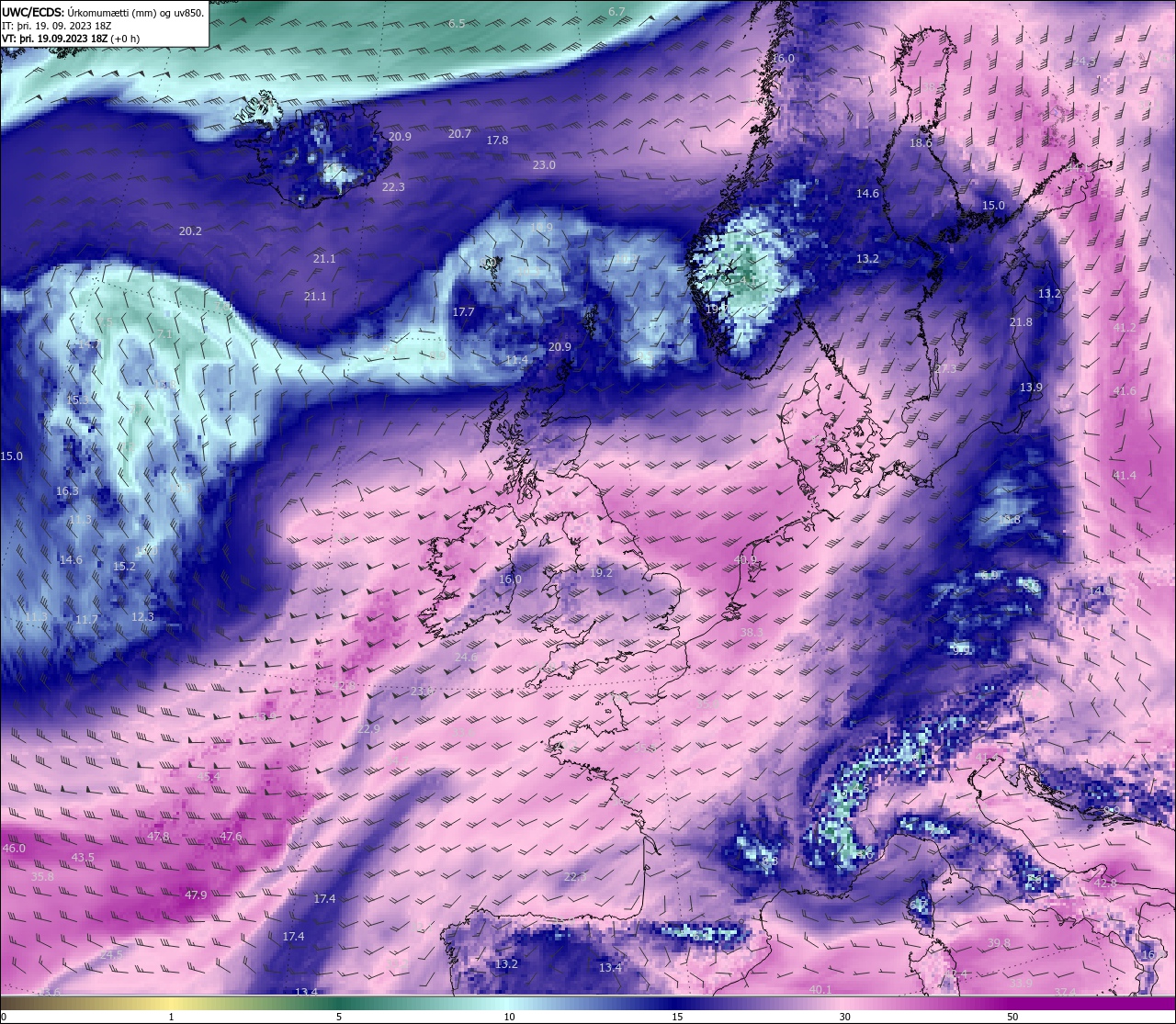The image size is (1176, 1024).
Task: Click the map value '18.6'
Action: click(921, 143)
